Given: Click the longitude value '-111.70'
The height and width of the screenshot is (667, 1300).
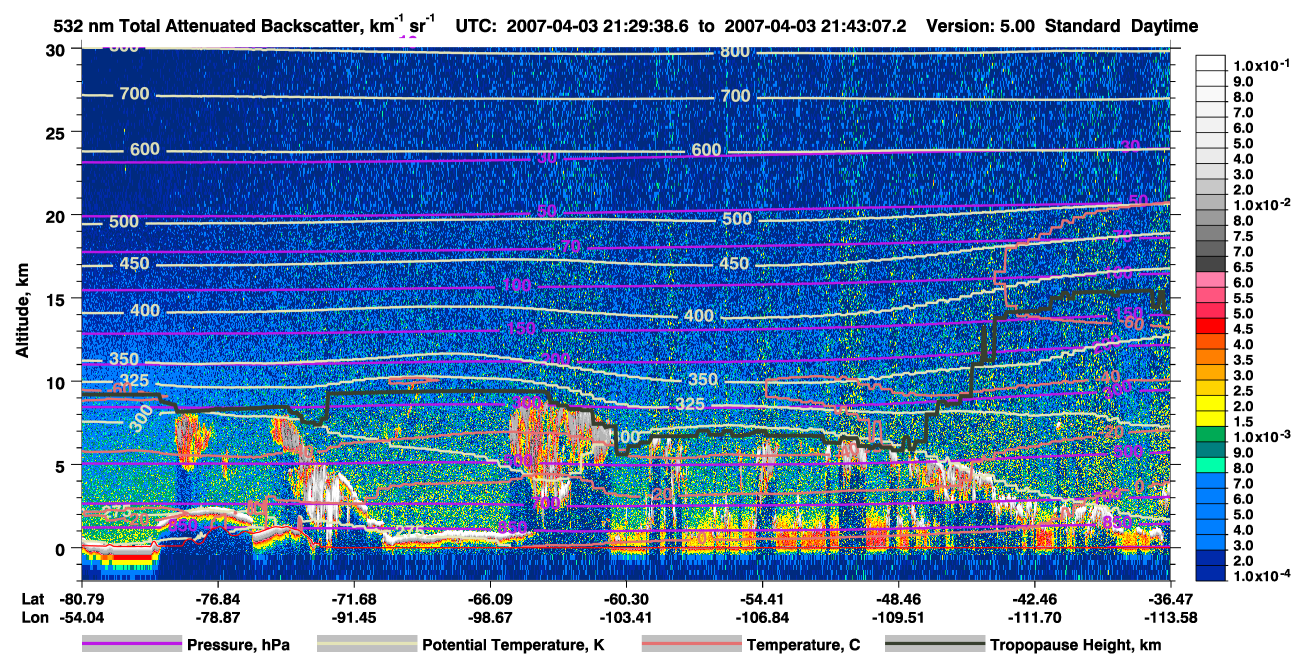Looking at the screenshot, I should (1035, 617).
